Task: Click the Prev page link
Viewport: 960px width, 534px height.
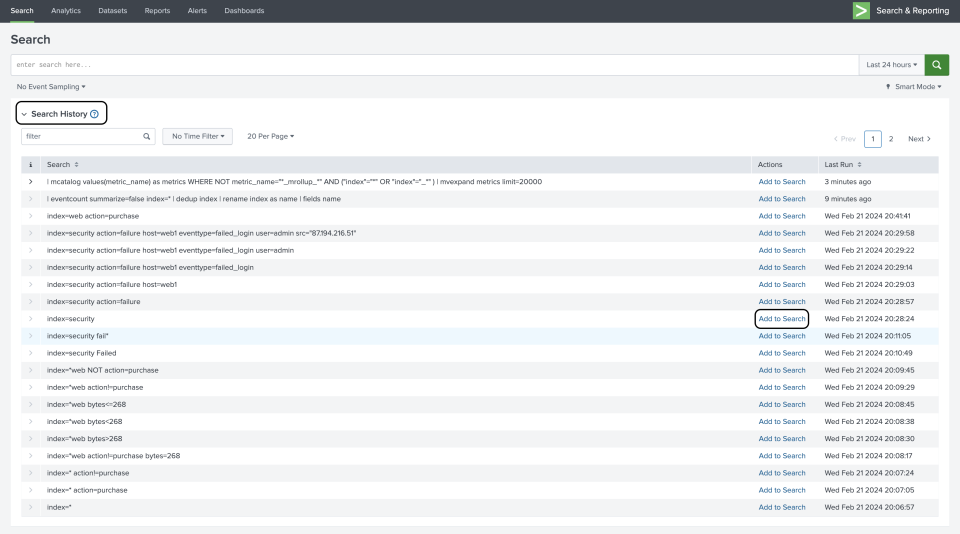Action: (844, 139)
